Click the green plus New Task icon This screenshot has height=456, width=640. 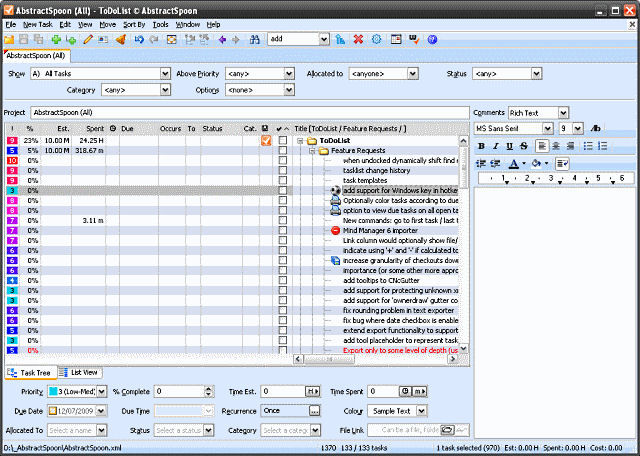pos(56,40)
